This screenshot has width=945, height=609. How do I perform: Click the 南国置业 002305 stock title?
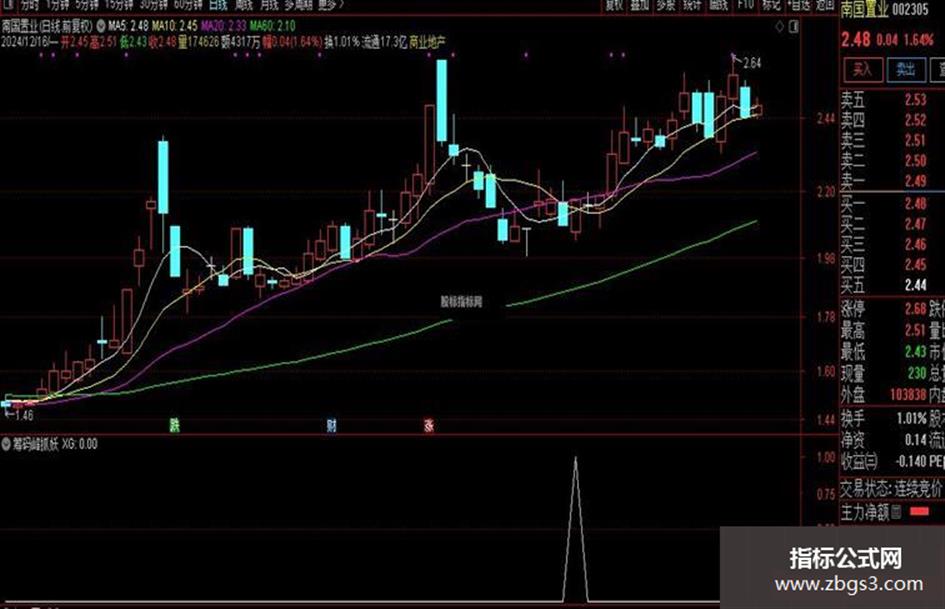[x=885, y=10]
